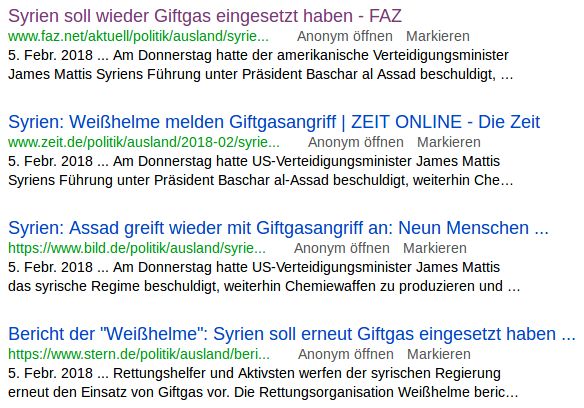This screenshot has width=584, height=408.
Task: Open the ZEIT ONLINE Weißhelme headline
Action: pyautogui.click(x=274, y=122)
